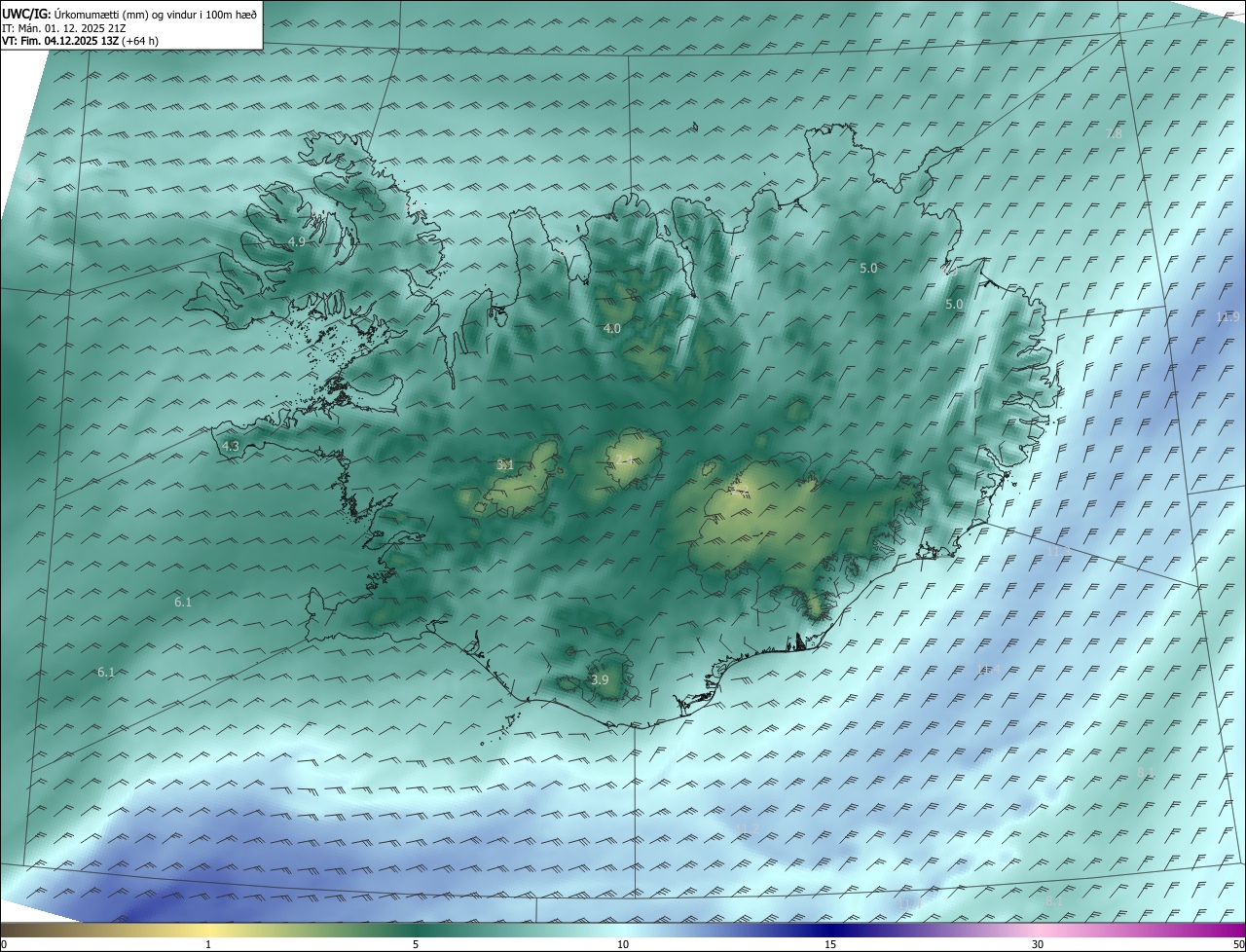Click the 11.9 value at the east edge
The image size is (1246, 952).
pos(1228,316)
